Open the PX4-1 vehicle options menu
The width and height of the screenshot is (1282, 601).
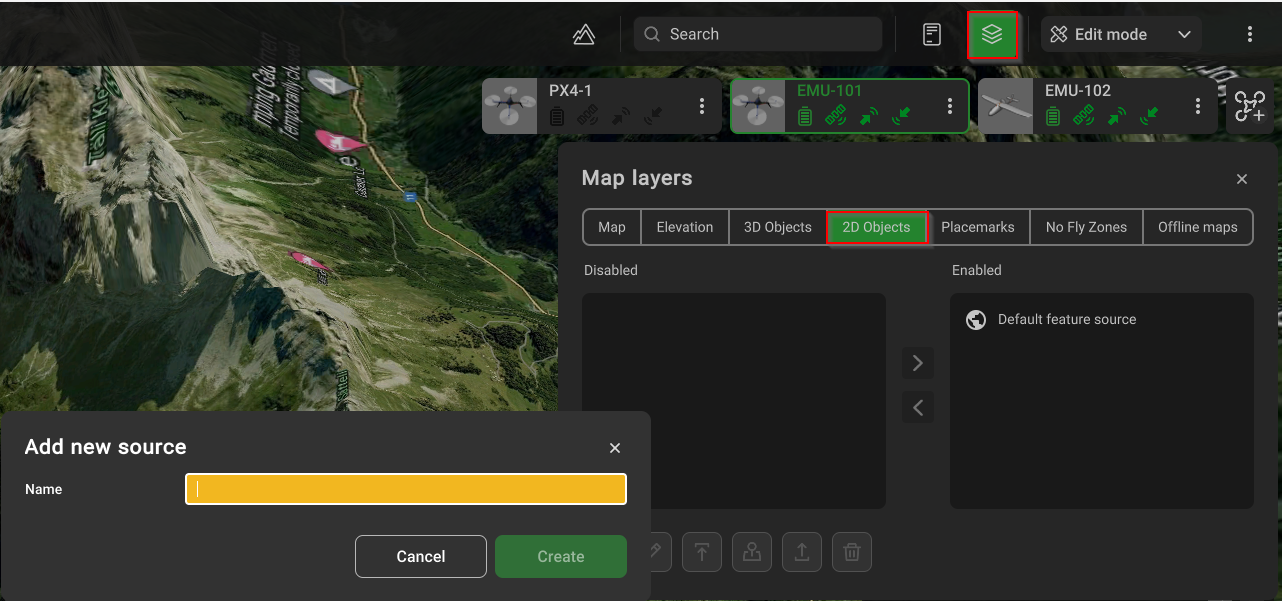point(702,106)
